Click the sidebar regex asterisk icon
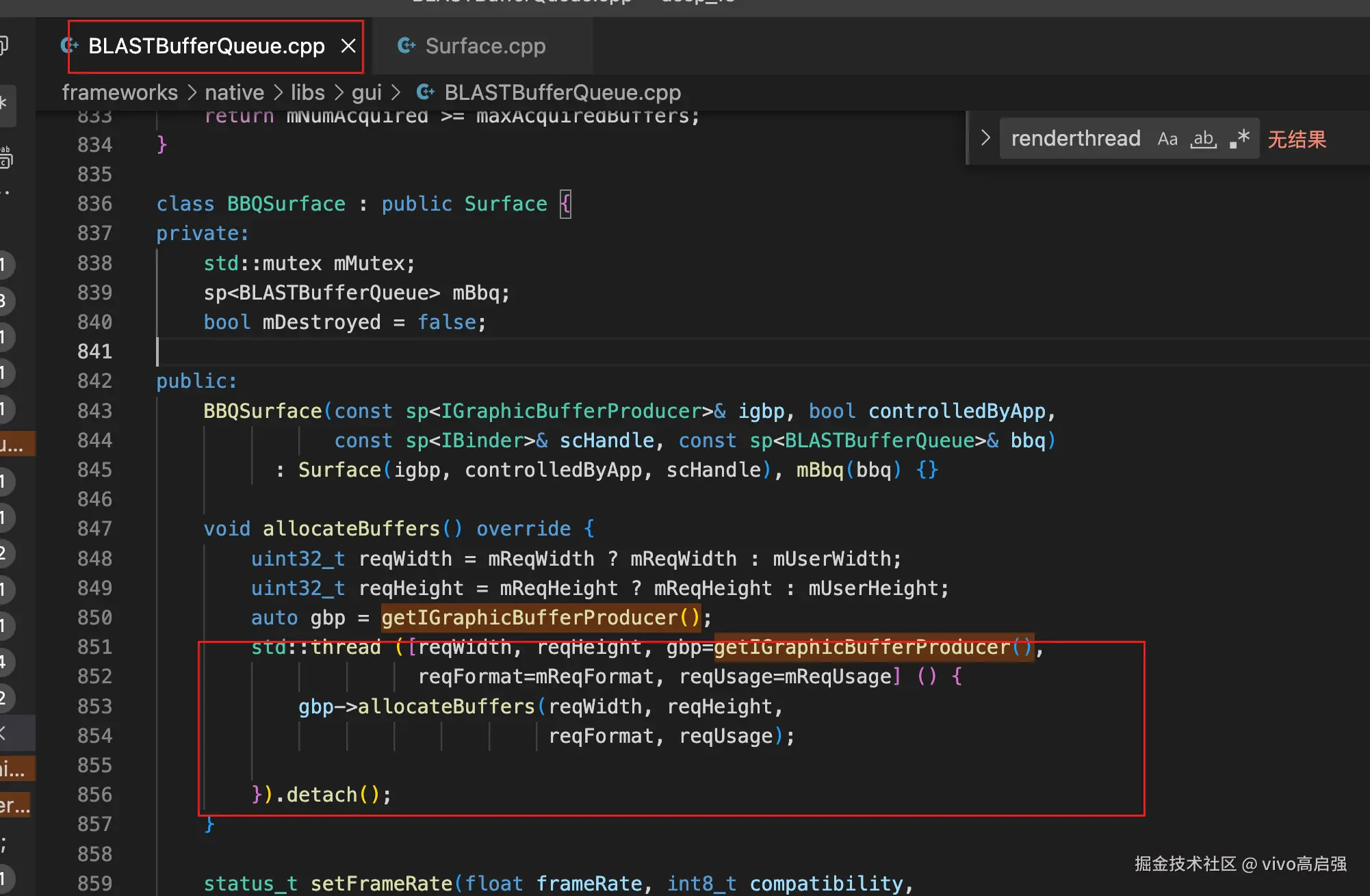1370x896 pixels. pos(4,104)
